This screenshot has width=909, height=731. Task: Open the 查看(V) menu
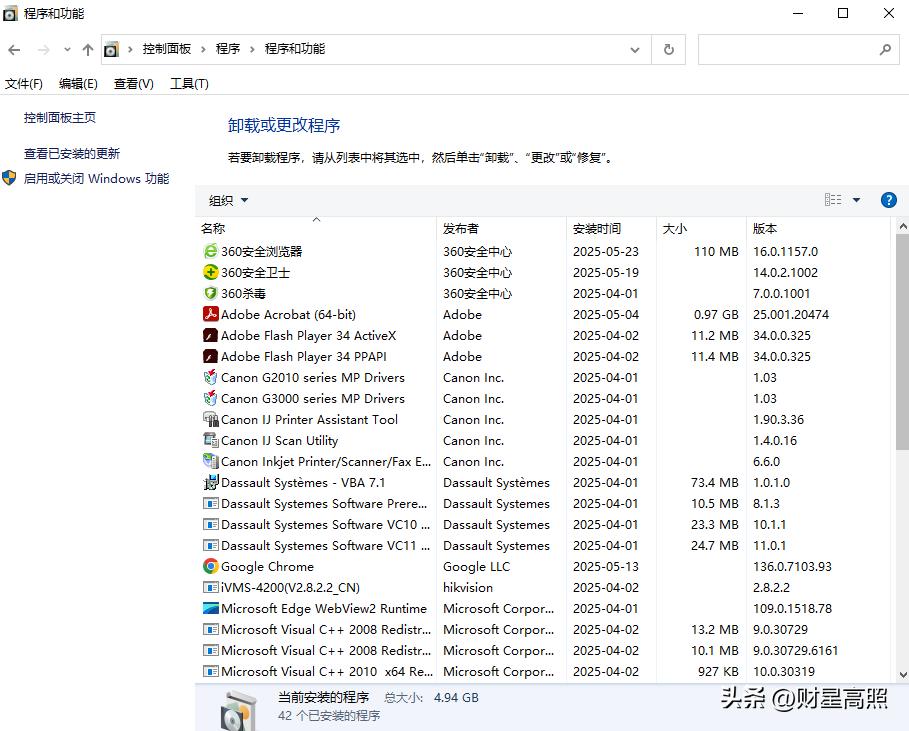pyautogui.click(x=134, y=84)
